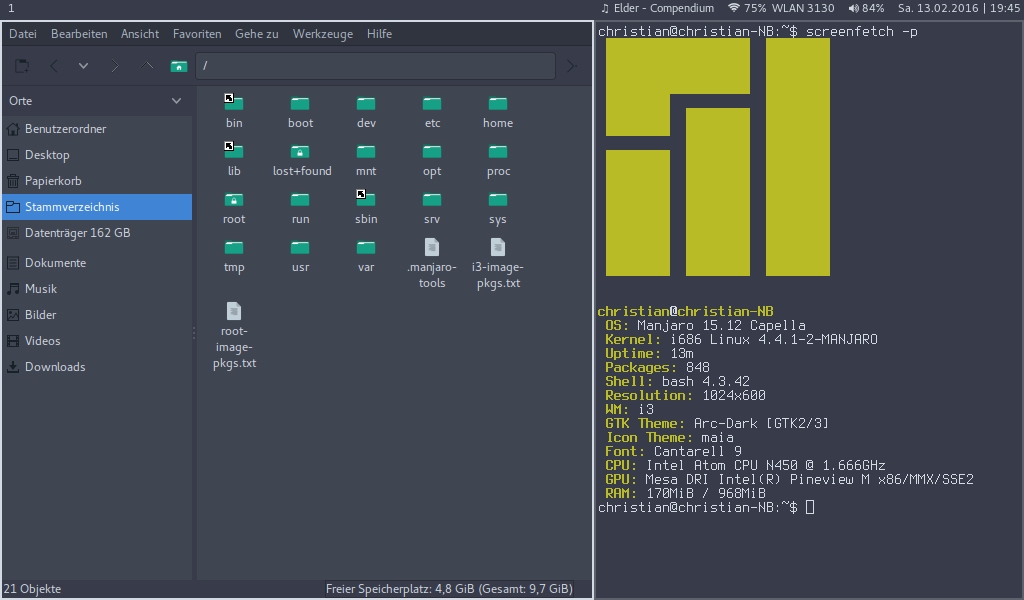
Task: Open Dokumente in the sidebar
Action: click(97, 263)
